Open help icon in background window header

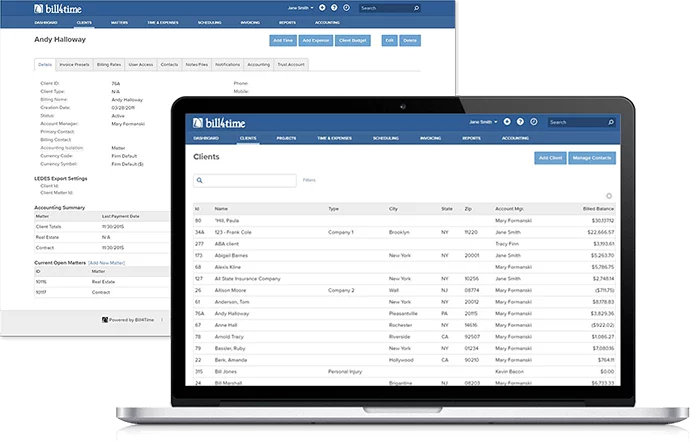(x=334, y=8)
